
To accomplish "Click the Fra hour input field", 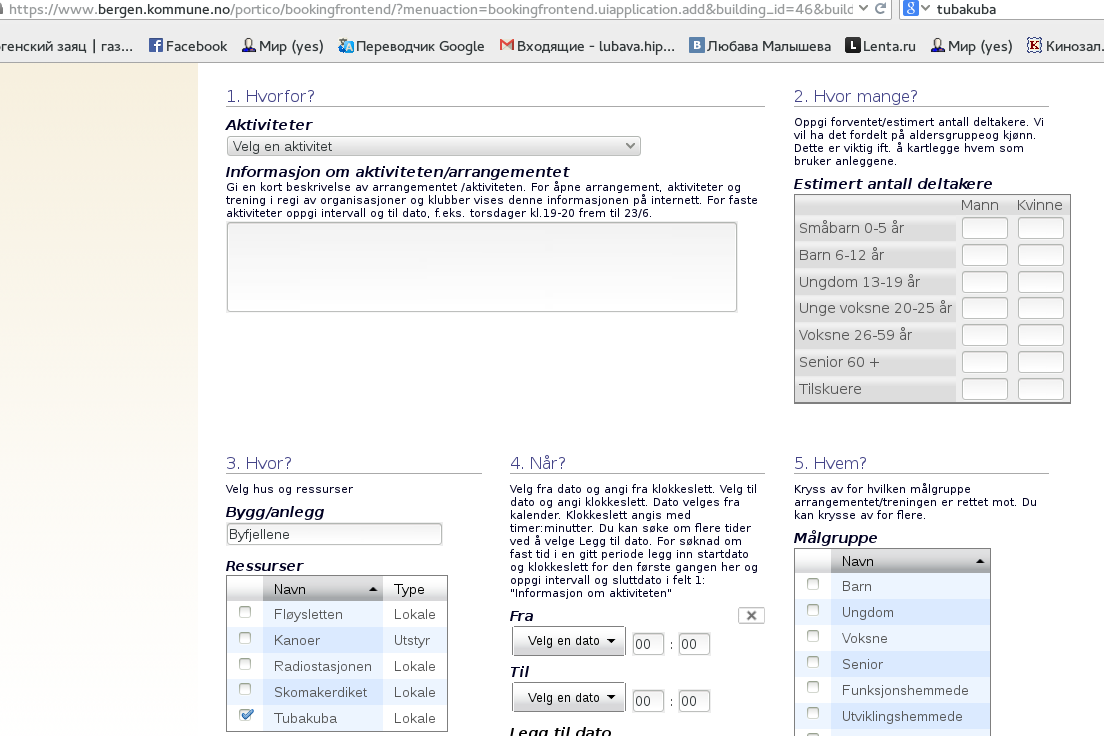I will [x=648, y=644].
